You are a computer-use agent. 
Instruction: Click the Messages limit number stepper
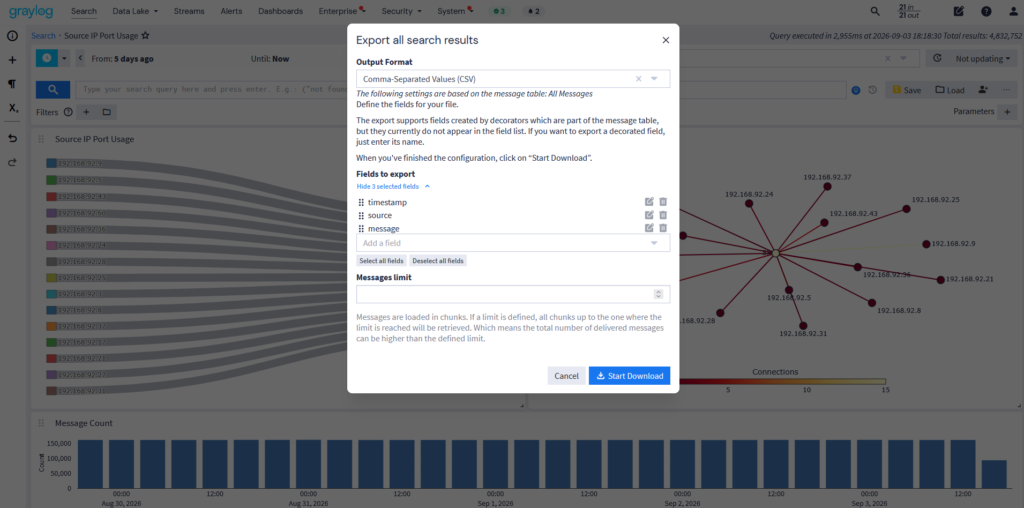tap(658, 294)
